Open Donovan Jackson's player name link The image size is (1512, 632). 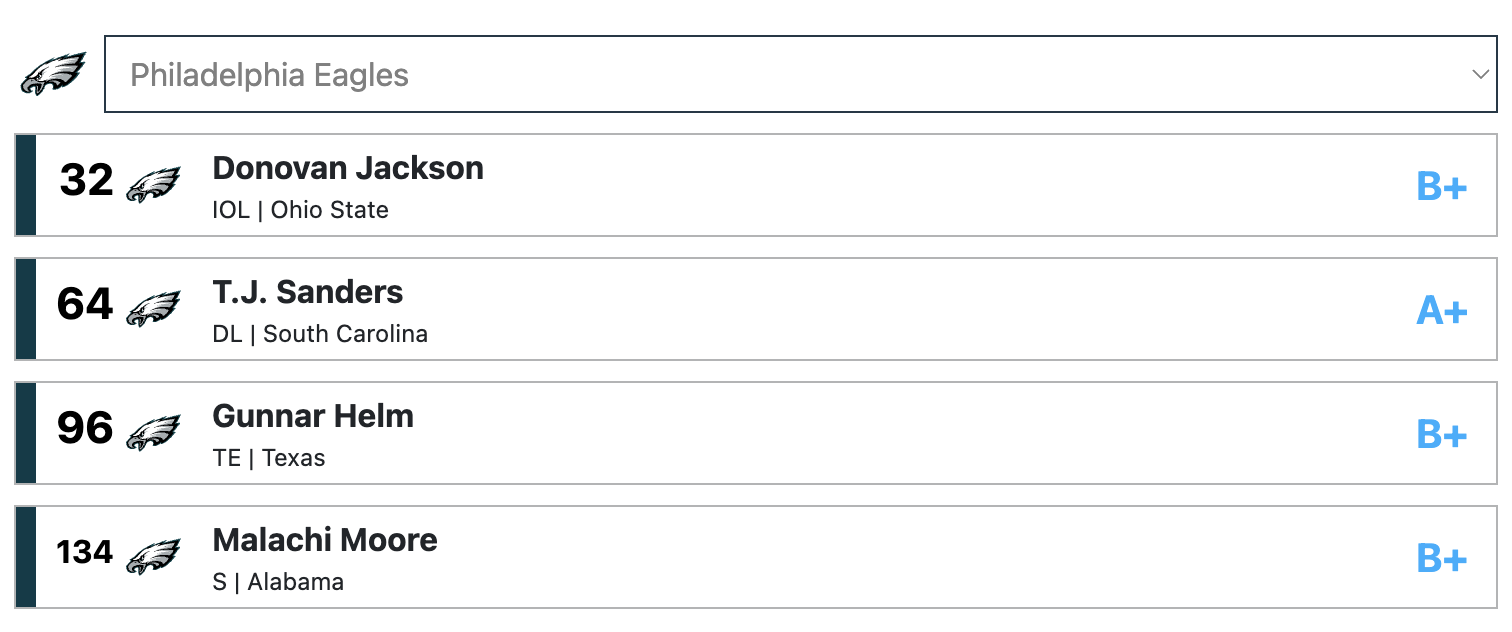pos(348,168)
